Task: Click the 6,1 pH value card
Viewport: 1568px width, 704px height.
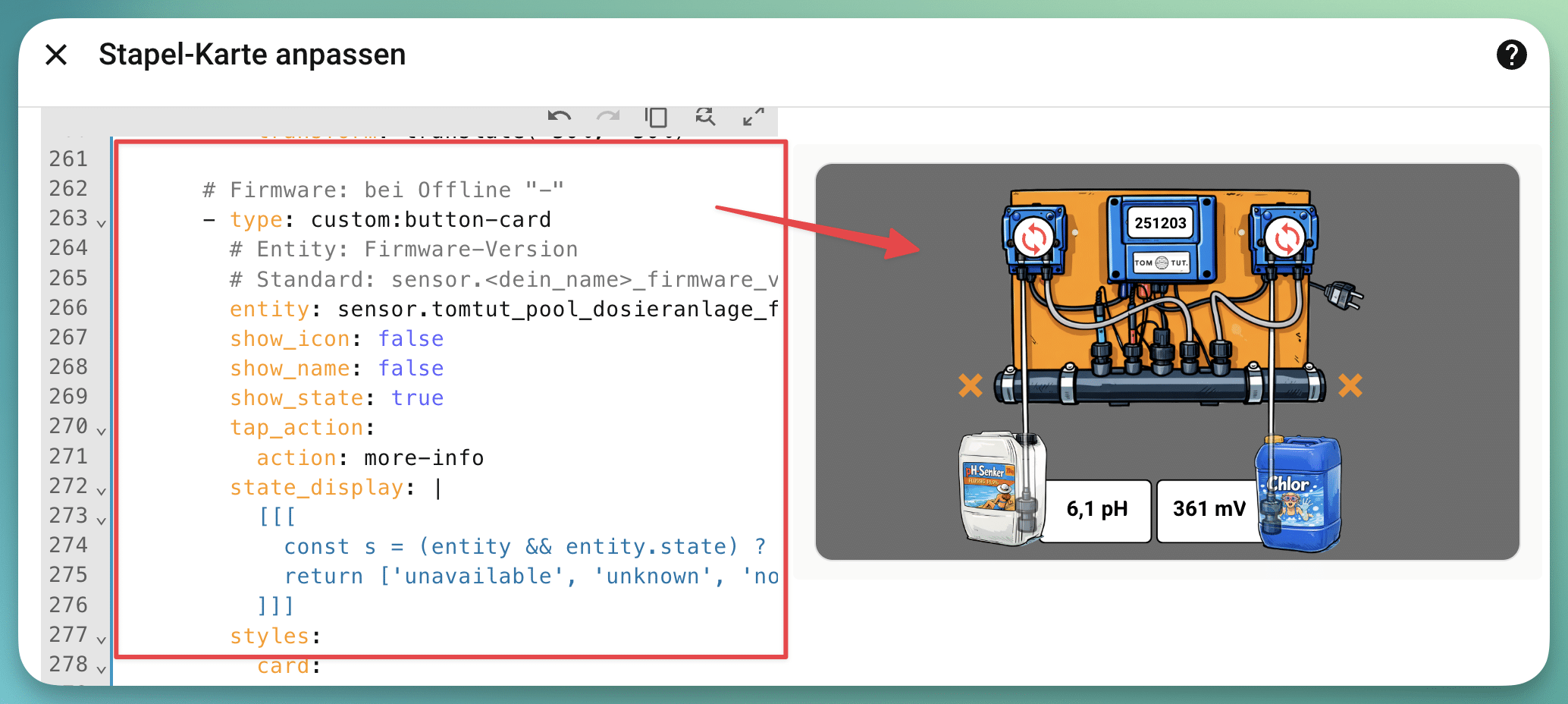Action: pos(1096,509)
